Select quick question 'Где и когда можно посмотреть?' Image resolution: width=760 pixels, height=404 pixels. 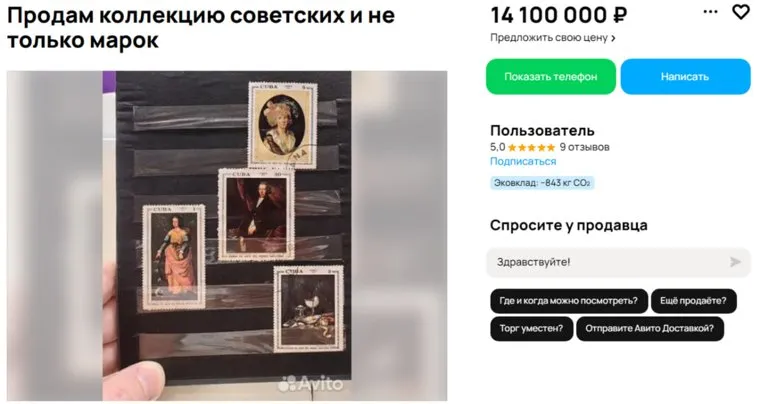[x=569, y=301]
